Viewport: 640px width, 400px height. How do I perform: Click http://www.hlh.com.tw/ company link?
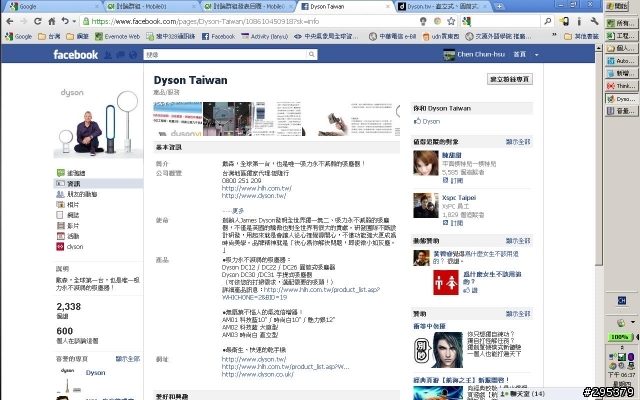pos(257,188)
